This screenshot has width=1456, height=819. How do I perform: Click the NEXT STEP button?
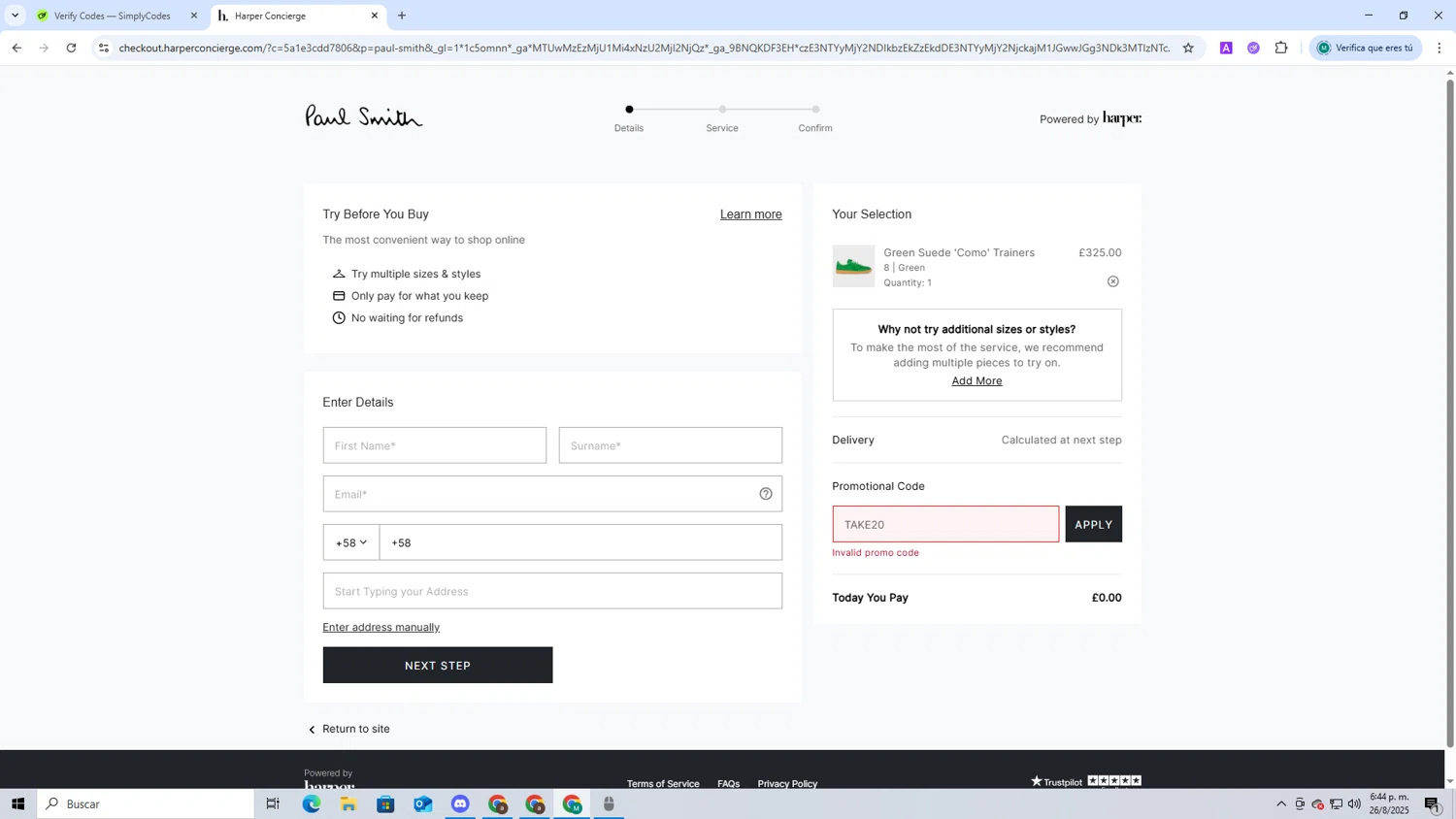pos(438,666)
